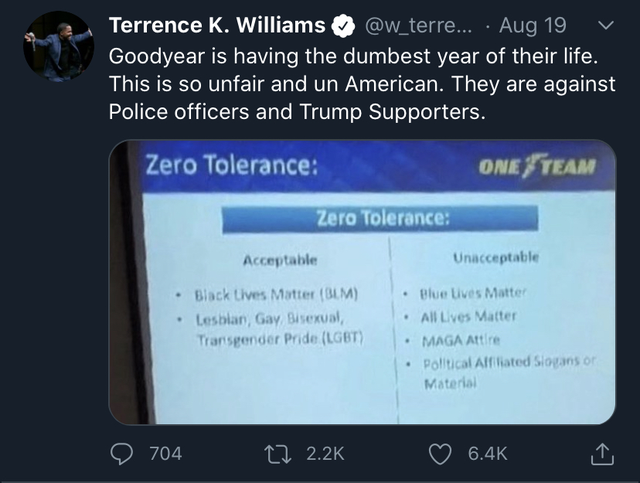Open Terrence K. Williams' profile avatar
This screenshot has width=640, height=483.
57,45
